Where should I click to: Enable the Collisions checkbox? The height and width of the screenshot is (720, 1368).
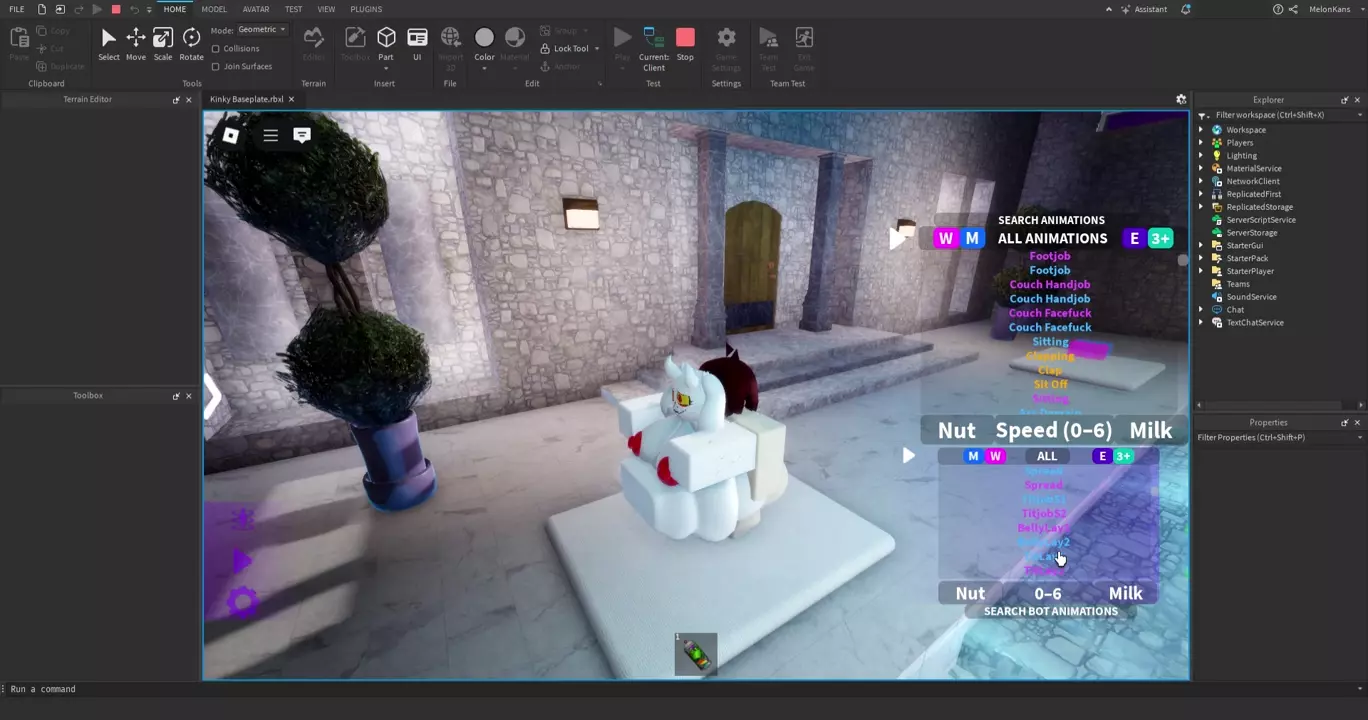point(216,49)
